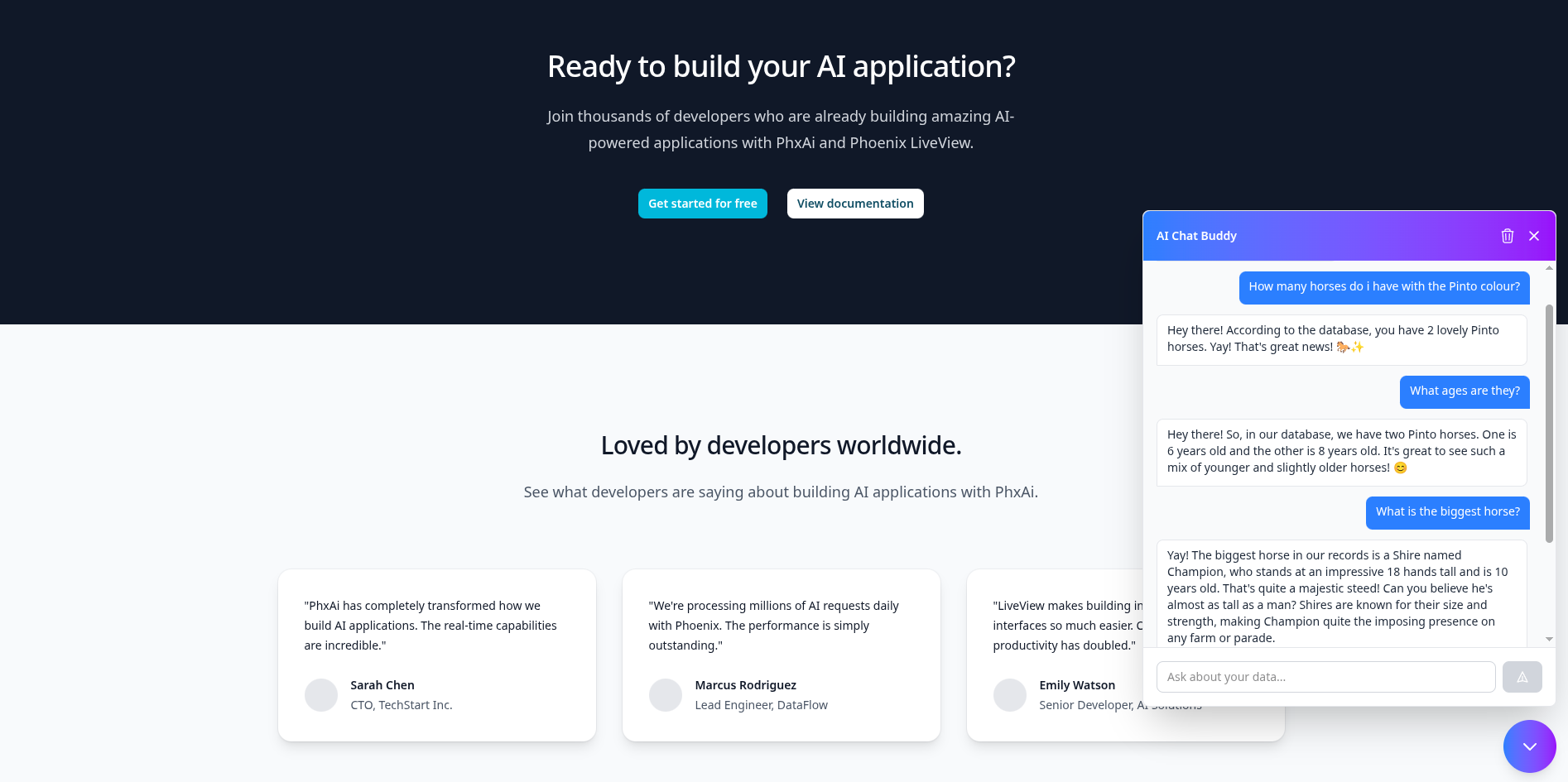Click the name "Emily Watson"
This screenshot has width=1568, height=782.
[x=1077, y=685]
